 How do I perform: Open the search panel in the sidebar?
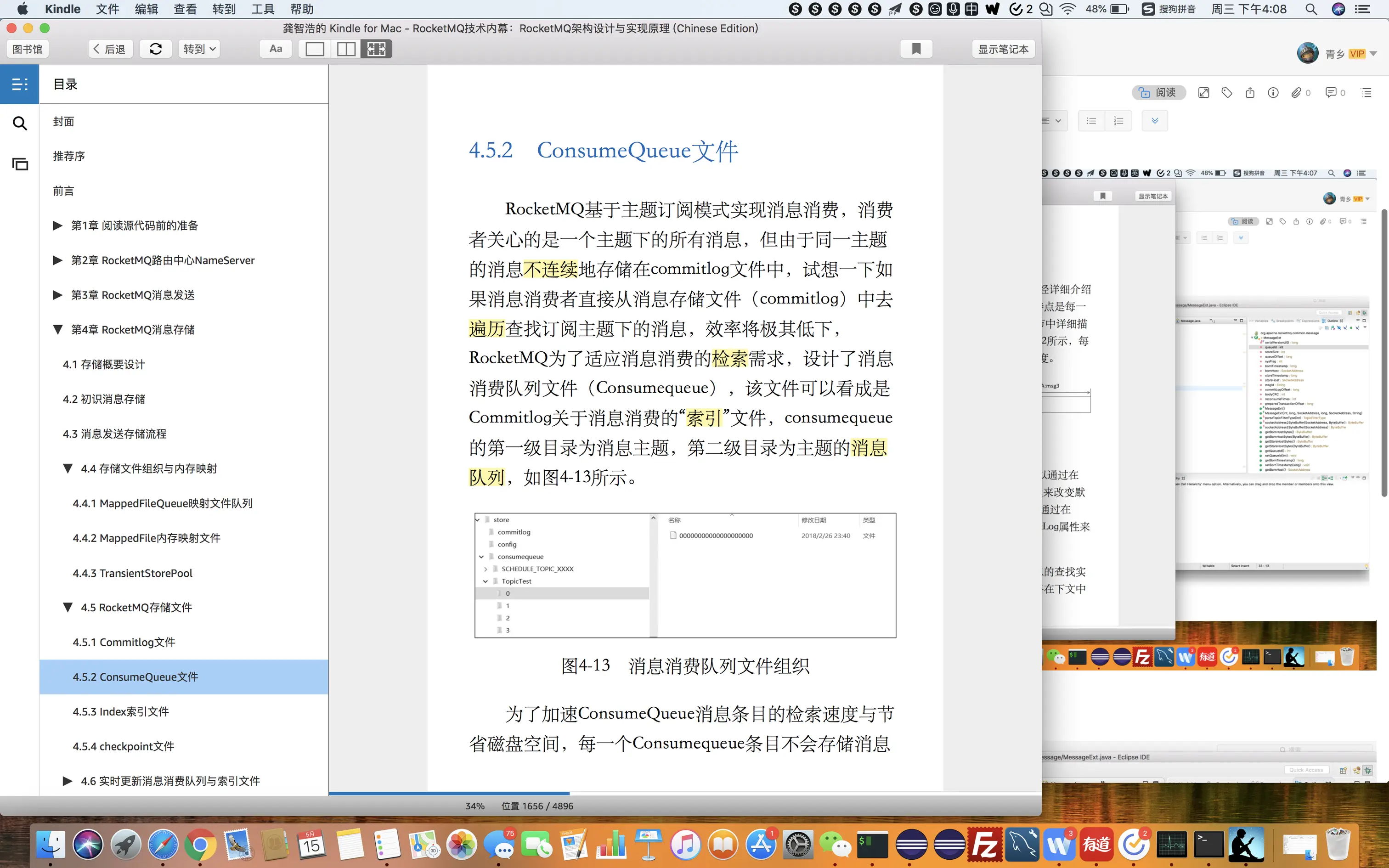pos(19,123)
